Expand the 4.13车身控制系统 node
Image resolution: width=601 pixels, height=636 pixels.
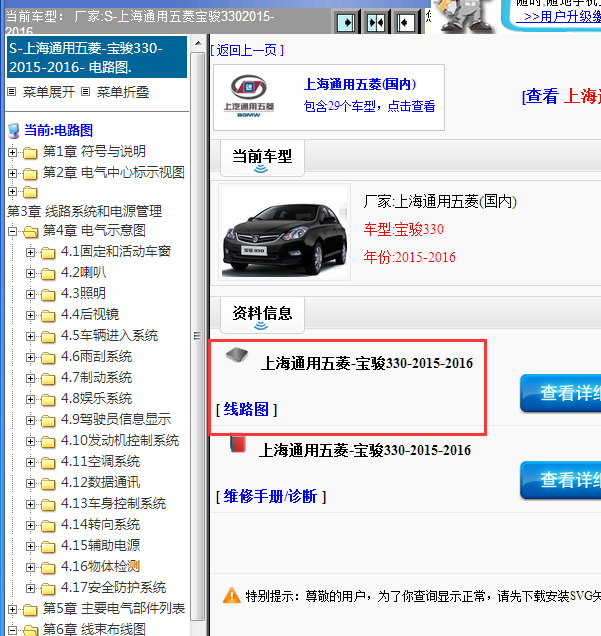click(30, 505)
